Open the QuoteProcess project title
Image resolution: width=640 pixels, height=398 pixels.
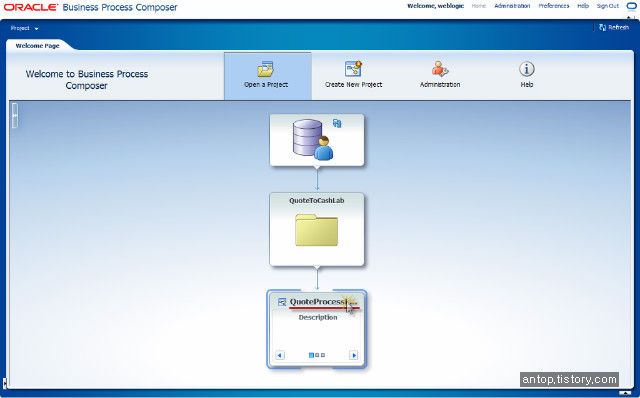(x=322, y=302)
